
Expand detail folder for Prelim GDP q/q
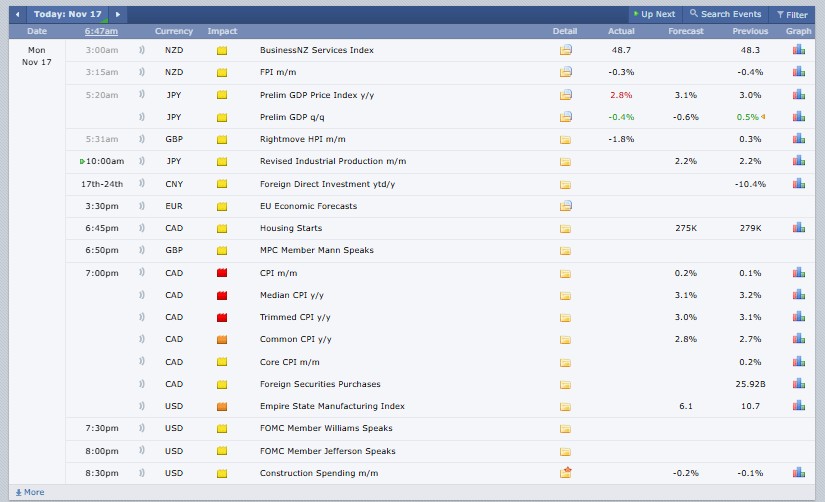pos(566,117)
